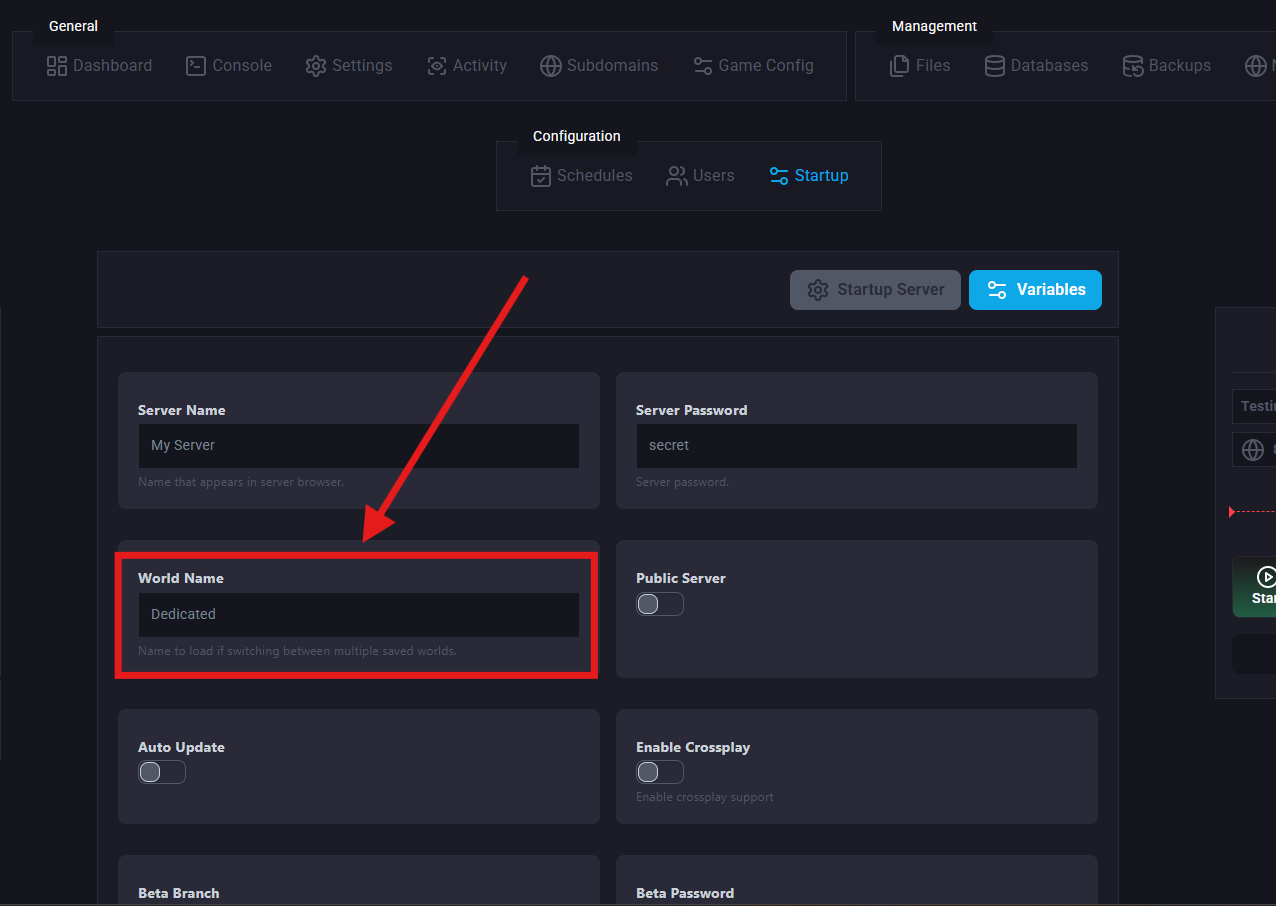This screenshot has width=1276, height=906.
Task: Toggle the Public Server switch
Action: tap(660, 604)
